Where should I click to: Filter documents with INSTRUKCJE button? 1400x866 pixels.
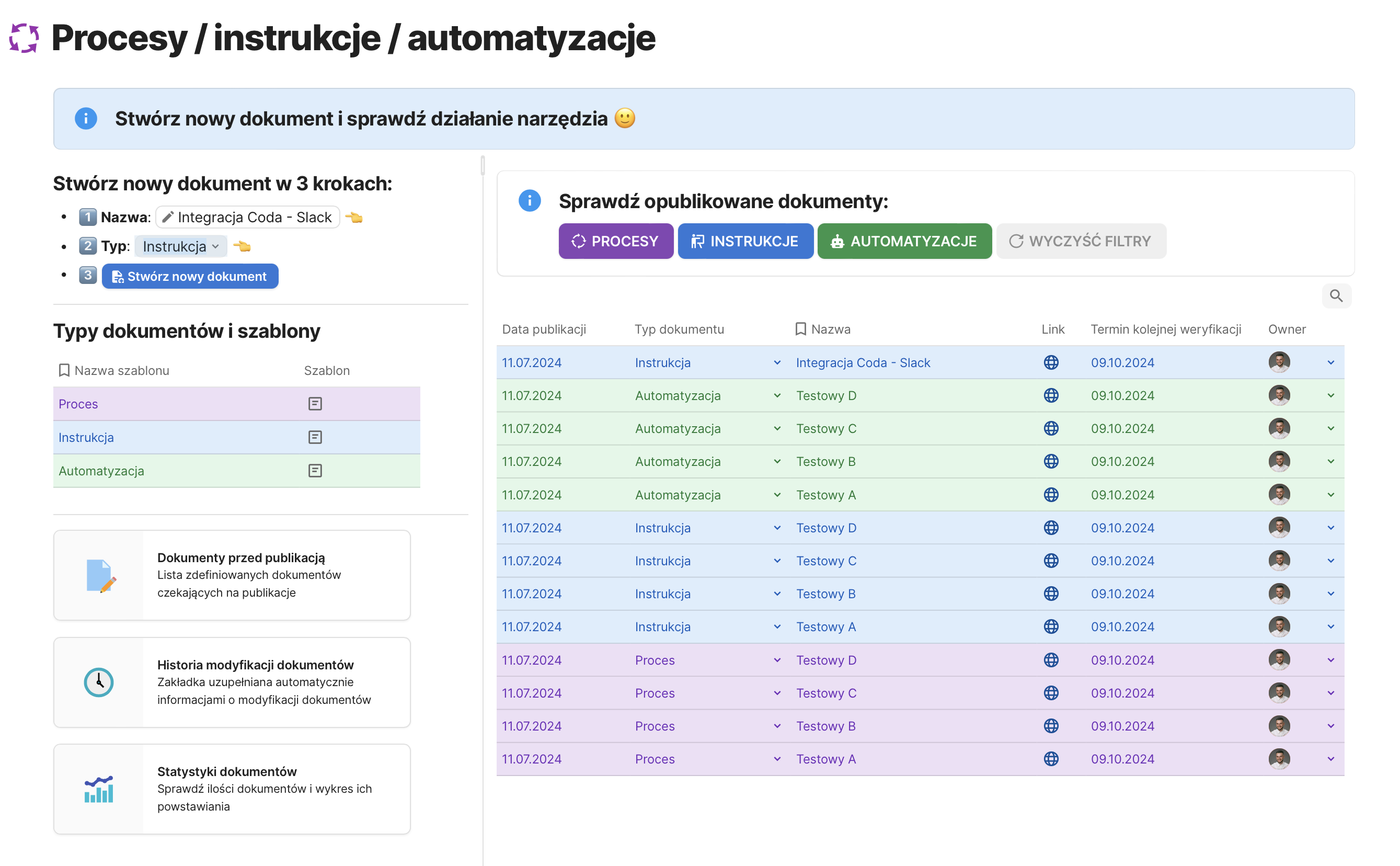745,241
